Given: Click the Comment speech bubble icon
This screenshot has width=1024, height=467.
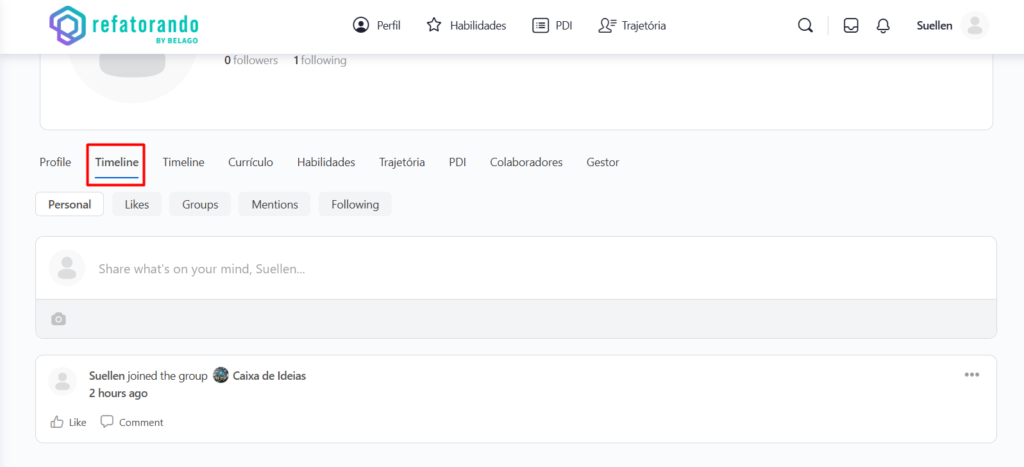Looking at the screenshot, I should click(x=107, y=422).
